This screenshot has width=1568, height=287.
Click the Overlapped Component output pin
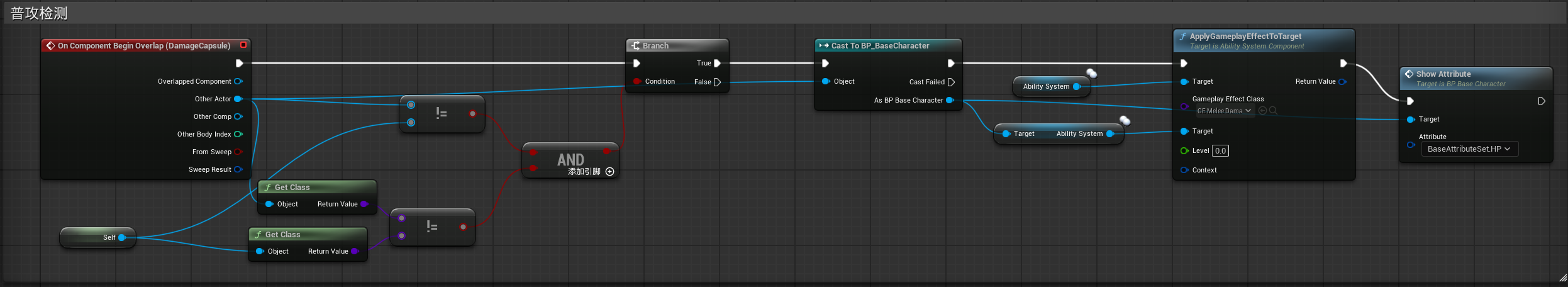click(238, 81)
